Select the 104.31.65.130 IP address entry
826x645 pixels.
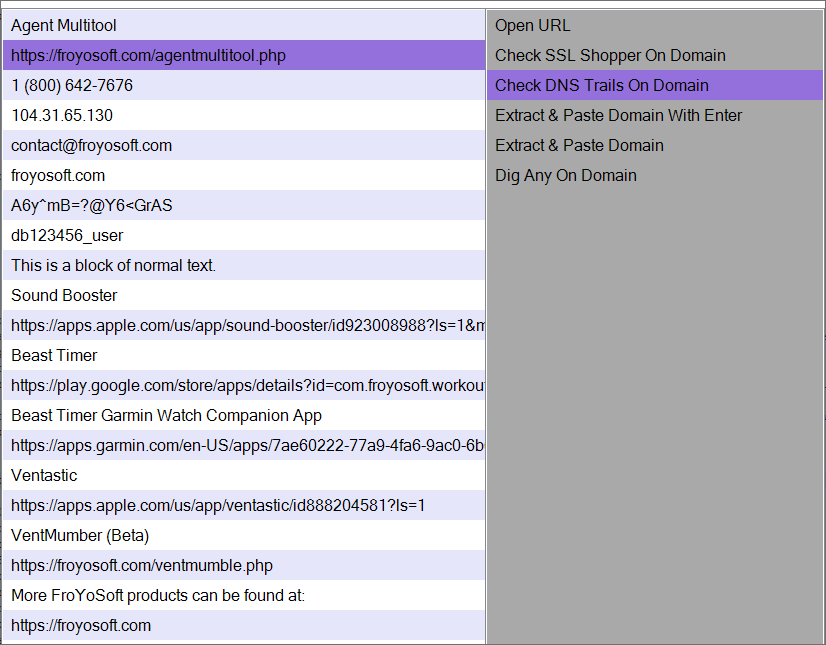pyautogui.click(x=244, y=115)
